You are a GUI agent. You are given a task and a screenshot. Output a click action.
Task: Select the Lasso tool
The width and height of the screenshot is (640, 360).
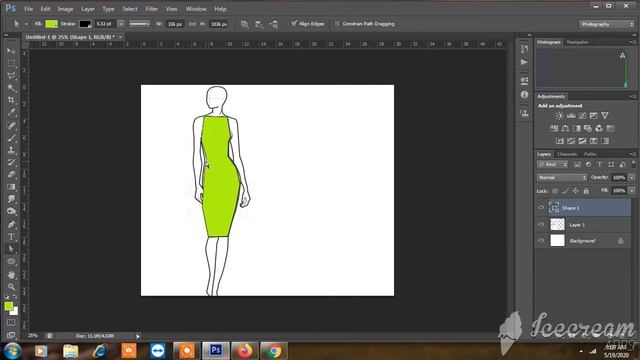[11, 76]
